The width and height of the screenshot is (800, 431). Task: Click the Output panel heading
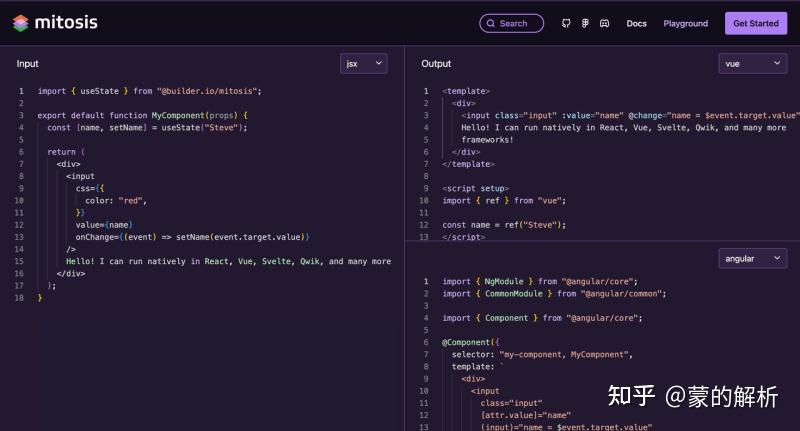(x=436, y=64)
